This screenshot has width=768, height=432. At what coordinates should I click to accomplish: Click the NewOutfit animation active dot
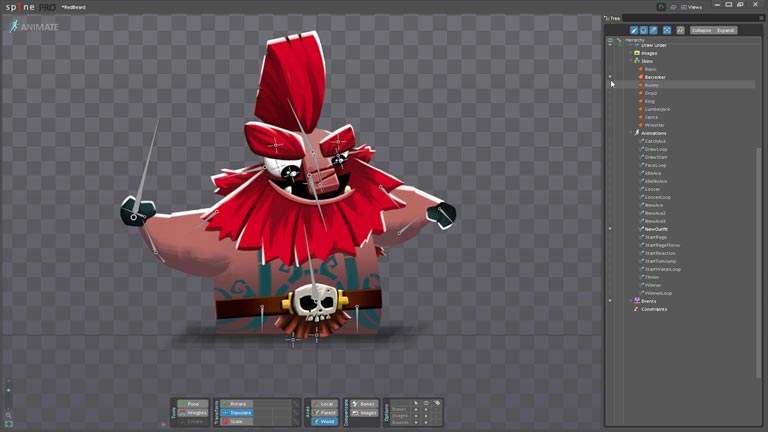coord(610,229)
